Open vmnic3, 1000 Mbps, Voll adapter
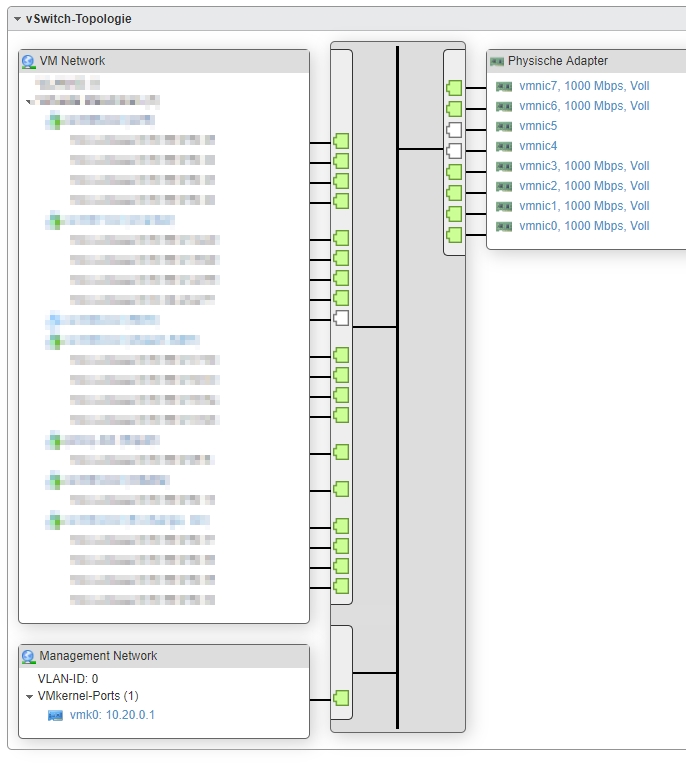The image size is (686, 778). point(584,166)
